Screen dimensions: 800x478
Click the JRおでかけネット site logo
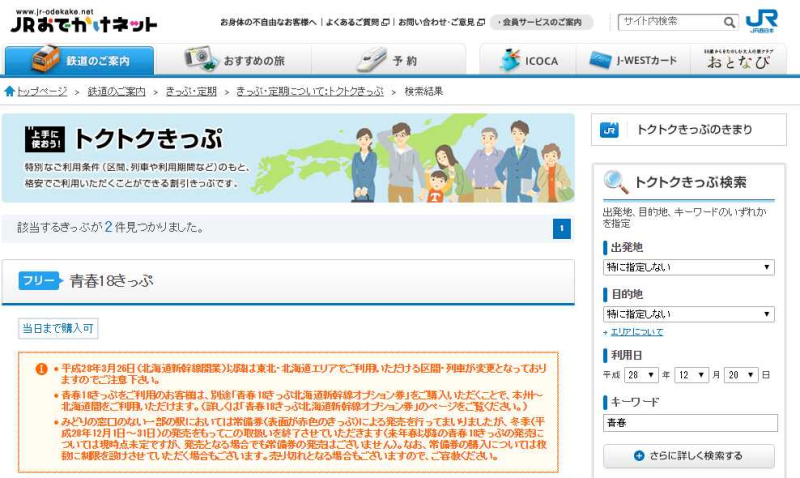84,21
